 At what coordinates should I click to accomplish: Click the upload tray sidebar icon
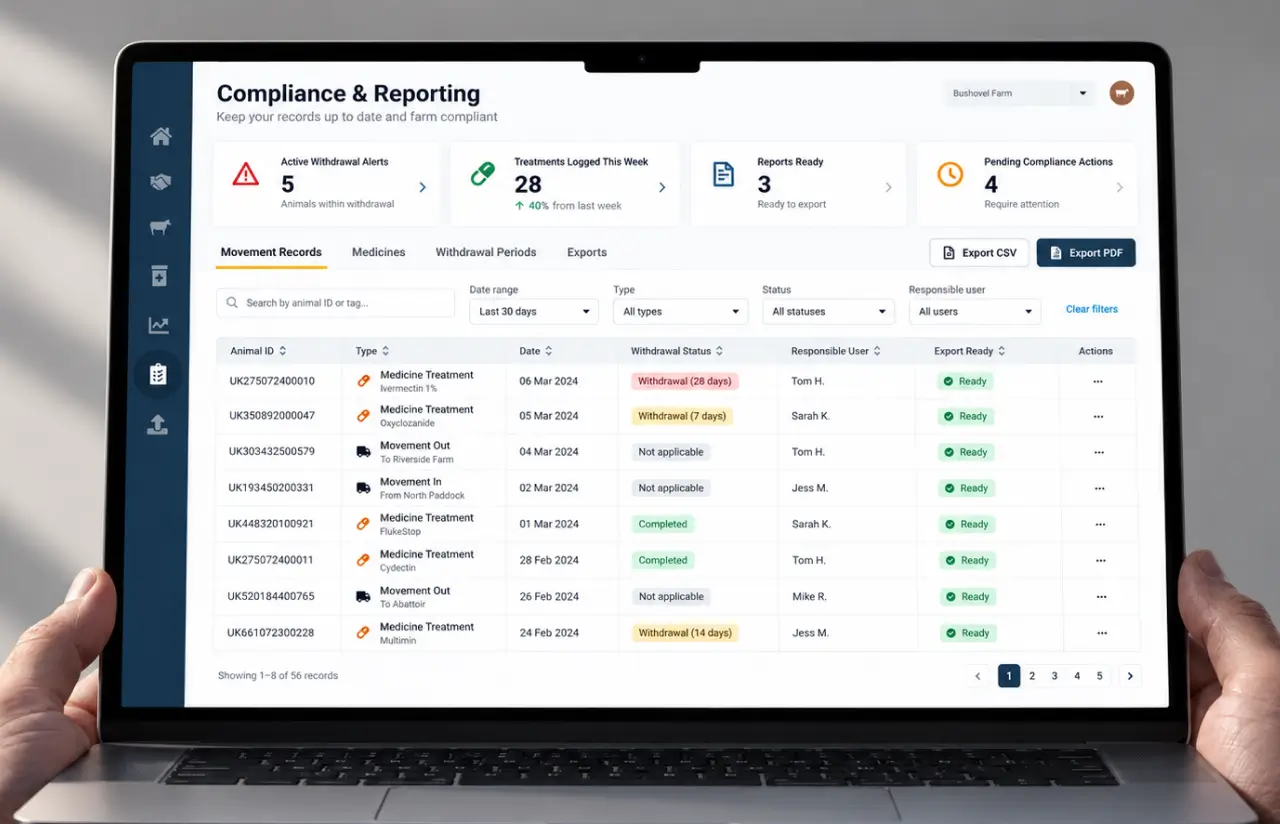click(157, 425)
